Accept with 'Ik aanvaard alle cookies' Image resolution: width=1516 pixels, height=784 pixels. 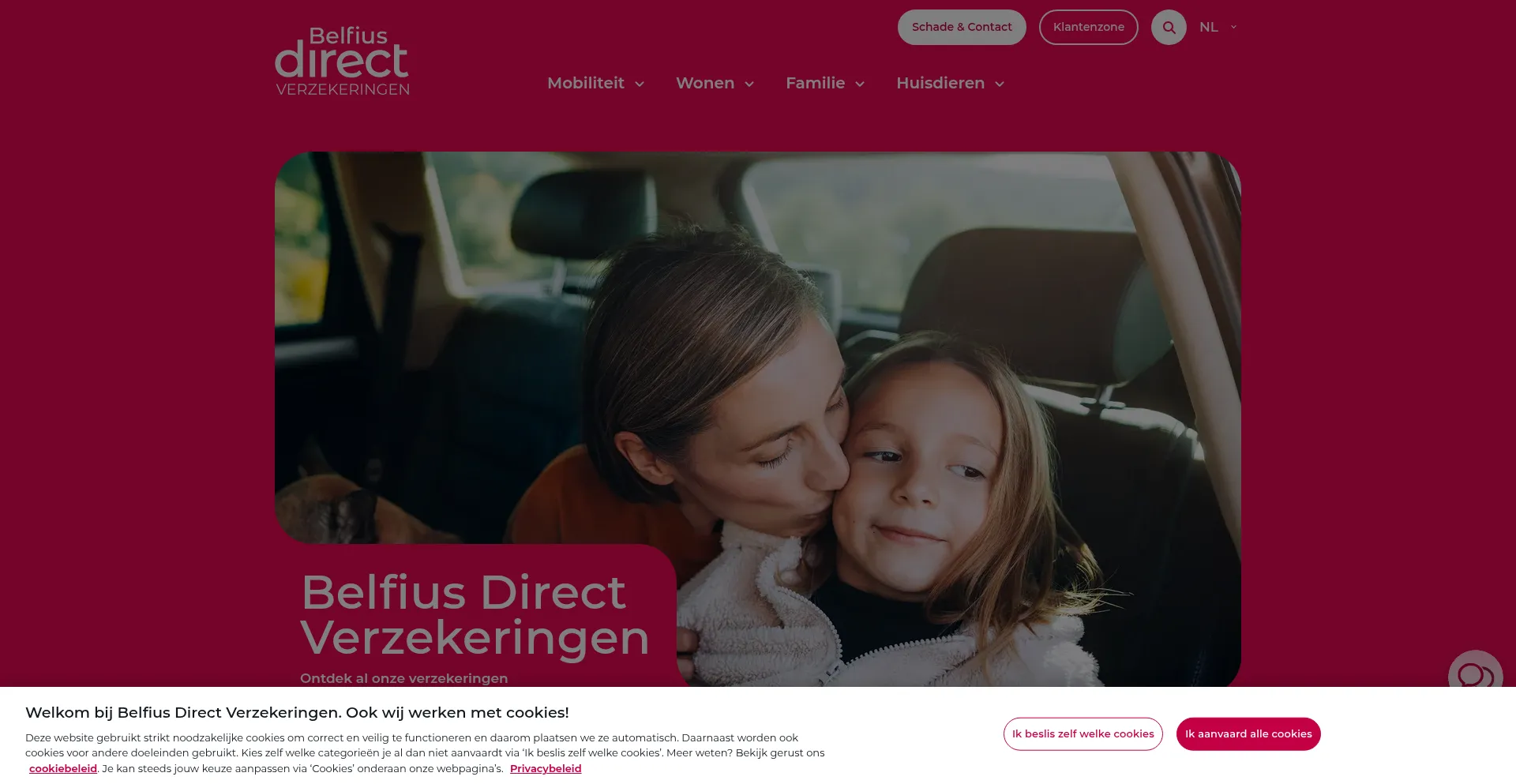coord(1248,734)
